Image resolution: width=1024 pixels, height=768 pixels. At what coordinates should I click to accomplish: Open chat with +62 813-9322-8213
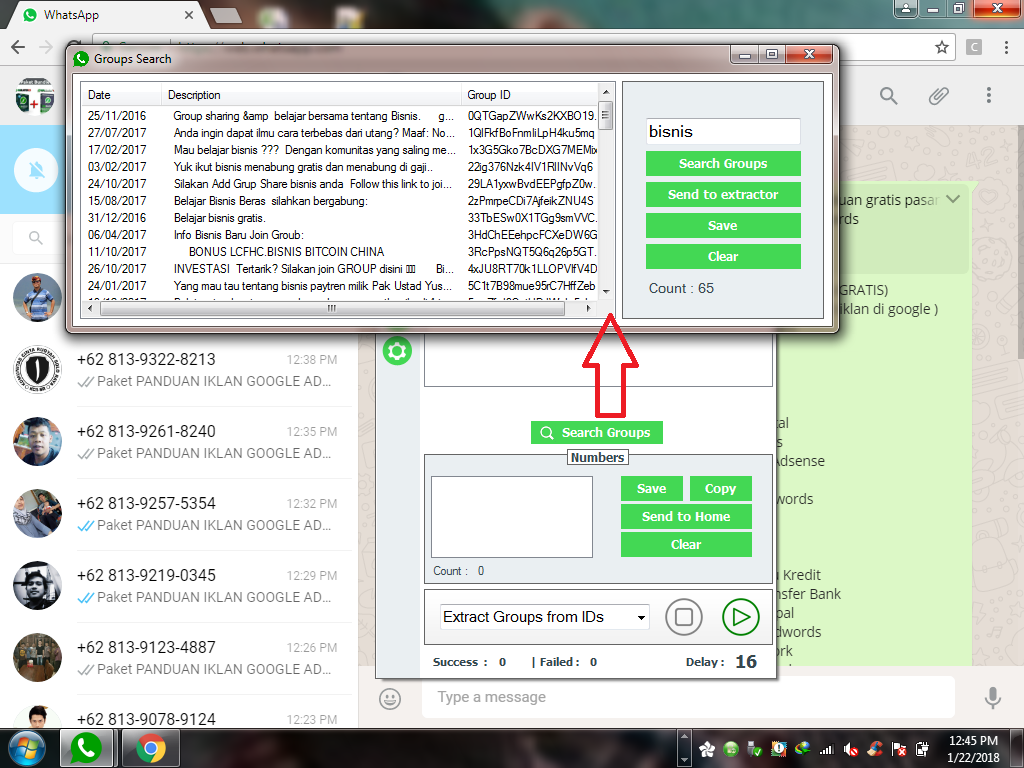tap(179, 370)
